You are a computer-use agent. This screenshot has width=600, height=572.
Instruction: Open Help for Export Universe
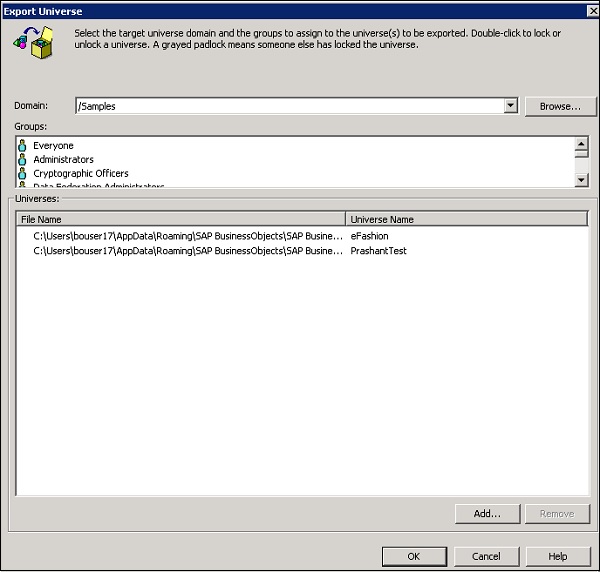point(557,556)
